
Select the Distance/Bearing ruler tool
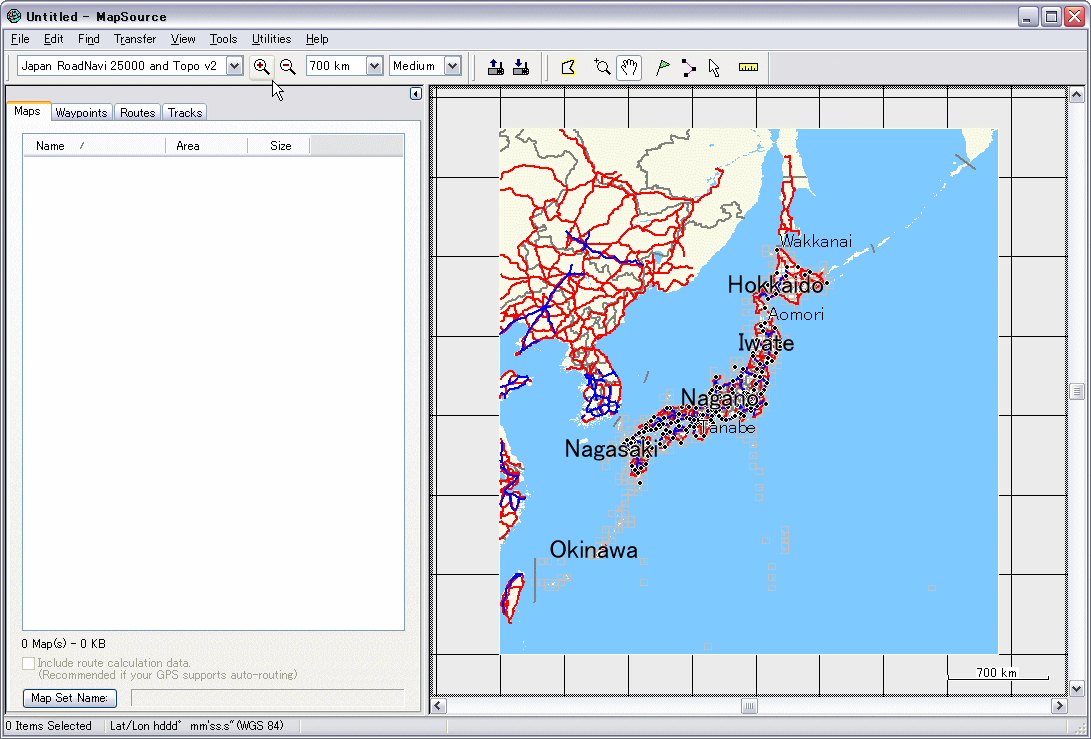748,67
